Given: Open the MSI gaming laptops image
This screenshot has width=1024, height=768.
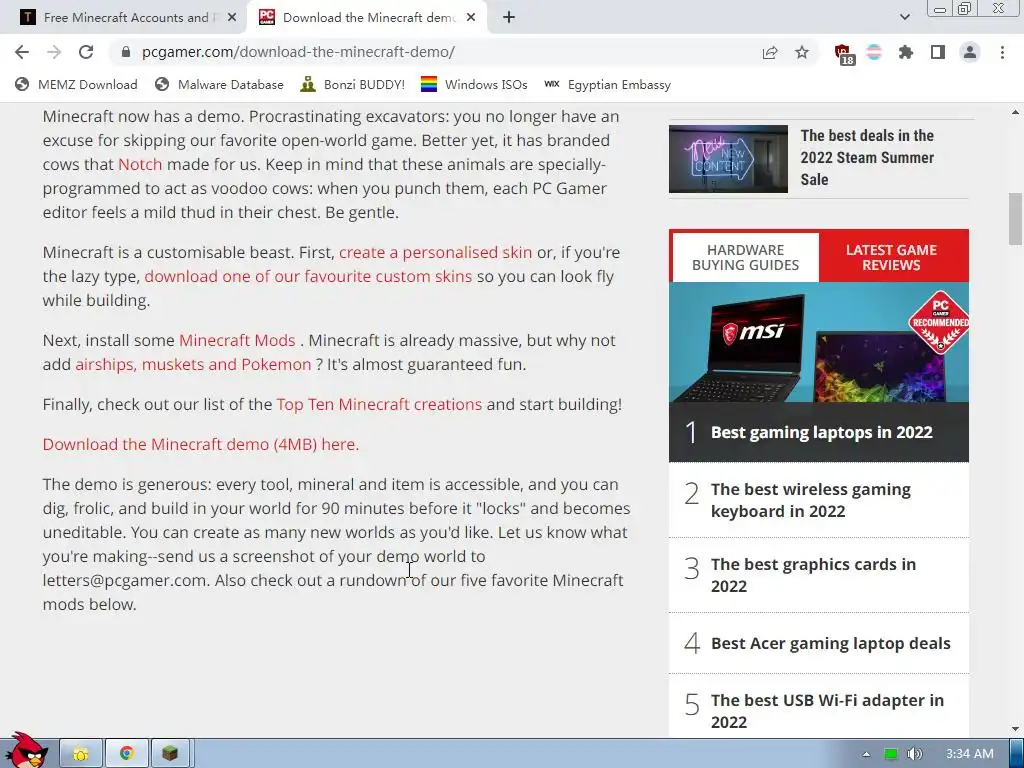Looking at the screenshot, I should pos(819,342).
